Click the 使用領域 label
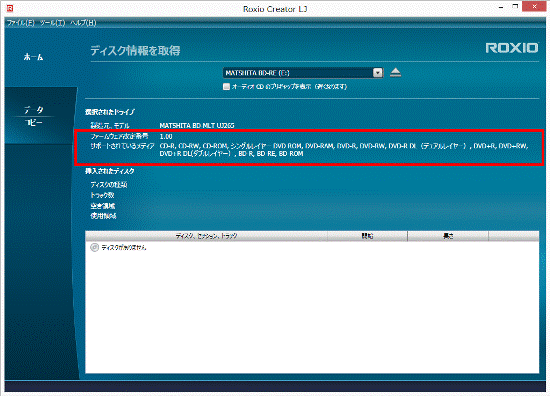The height and width of the screenshot is (396, 550). pyautogui.click(x=103, y=216)
